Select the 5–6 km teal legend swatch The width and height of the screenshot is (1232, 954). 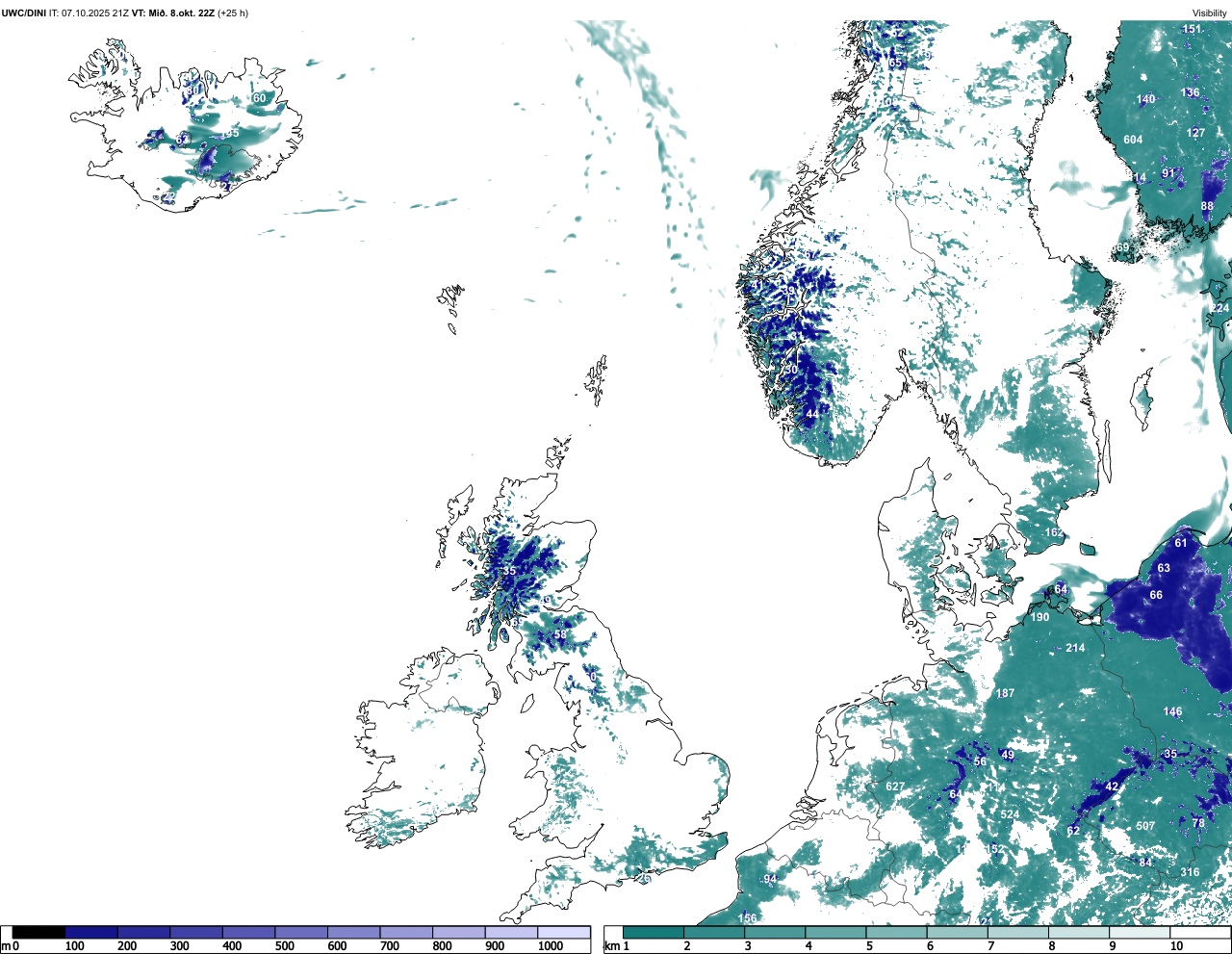897,932
